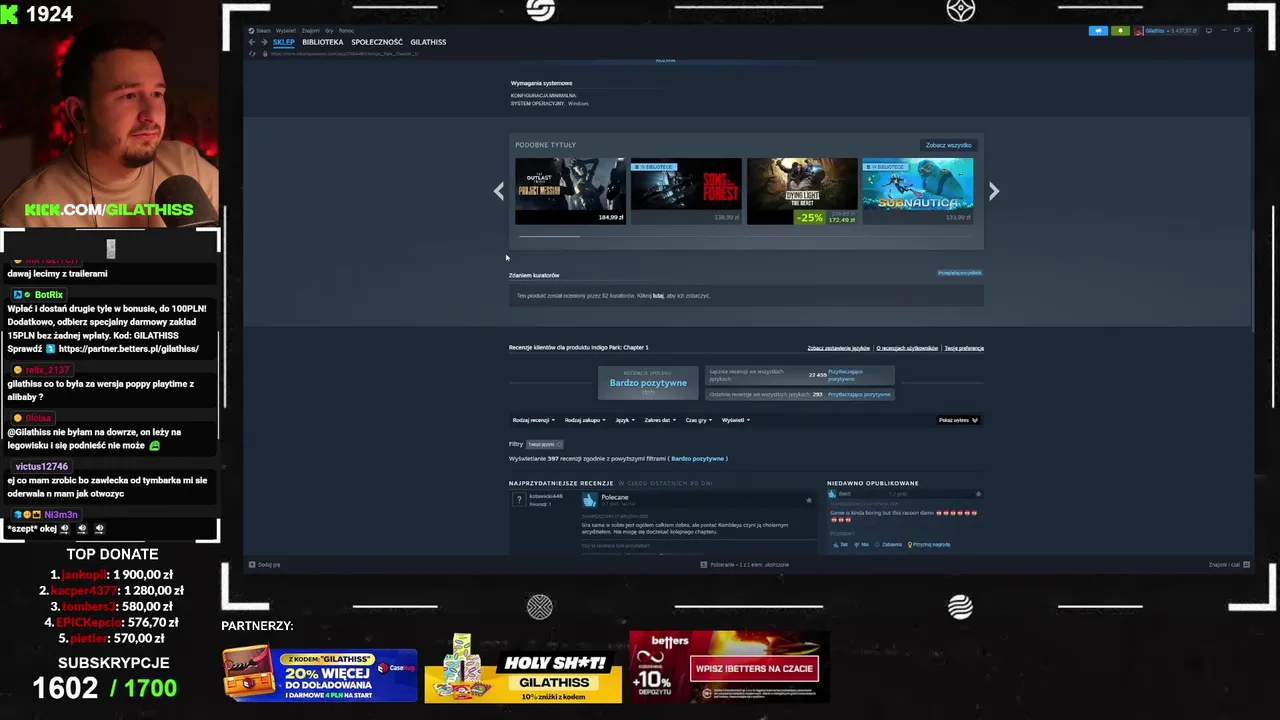Open the Gilathiss account wallet dropdown
The width and height of the screenshot is (1280, 720).
[1167, 31]
